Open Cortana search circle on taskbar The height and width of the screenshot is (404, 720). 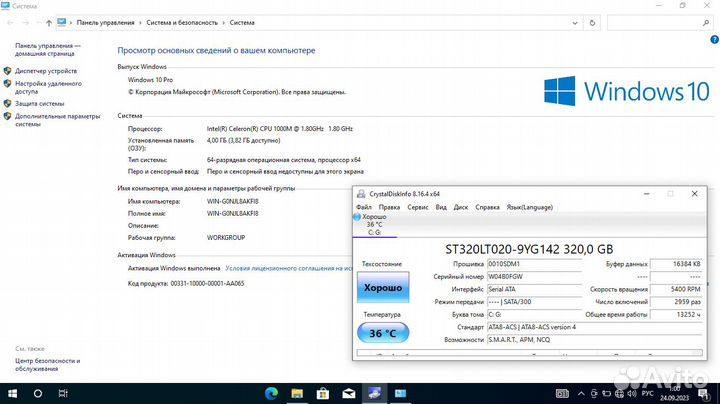pyautogui.click(x=38, y=393)
